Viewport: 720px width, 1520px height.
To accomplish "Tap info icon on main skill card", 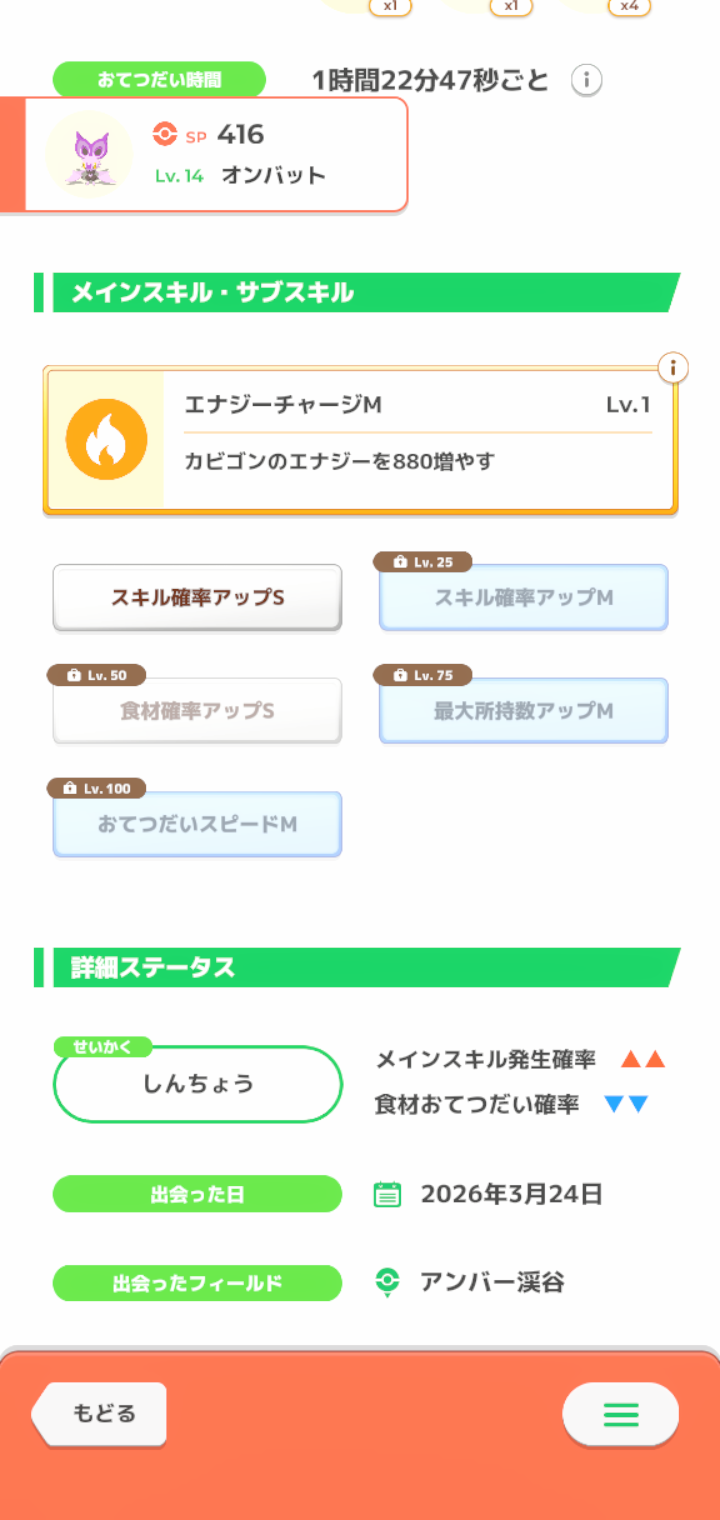I will [673, 368].
